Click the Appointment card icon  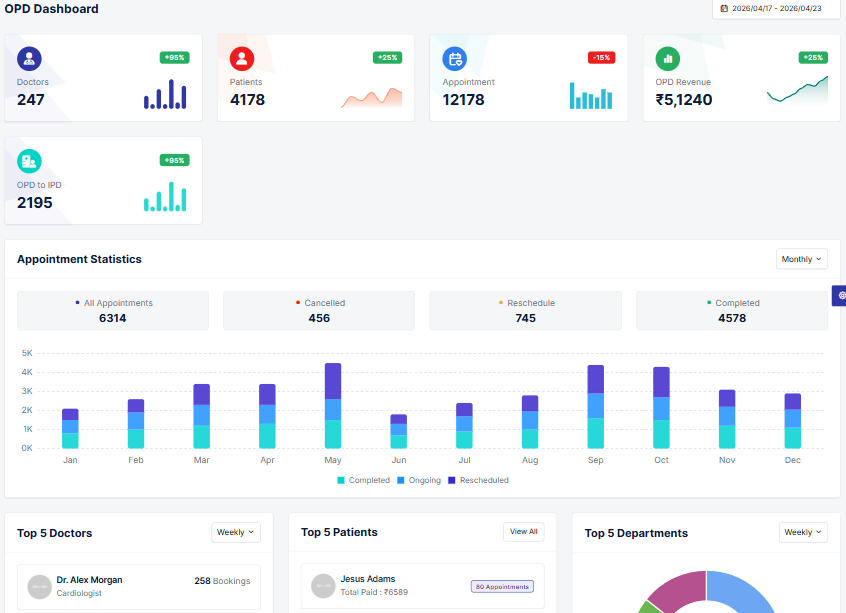[455, 58]
